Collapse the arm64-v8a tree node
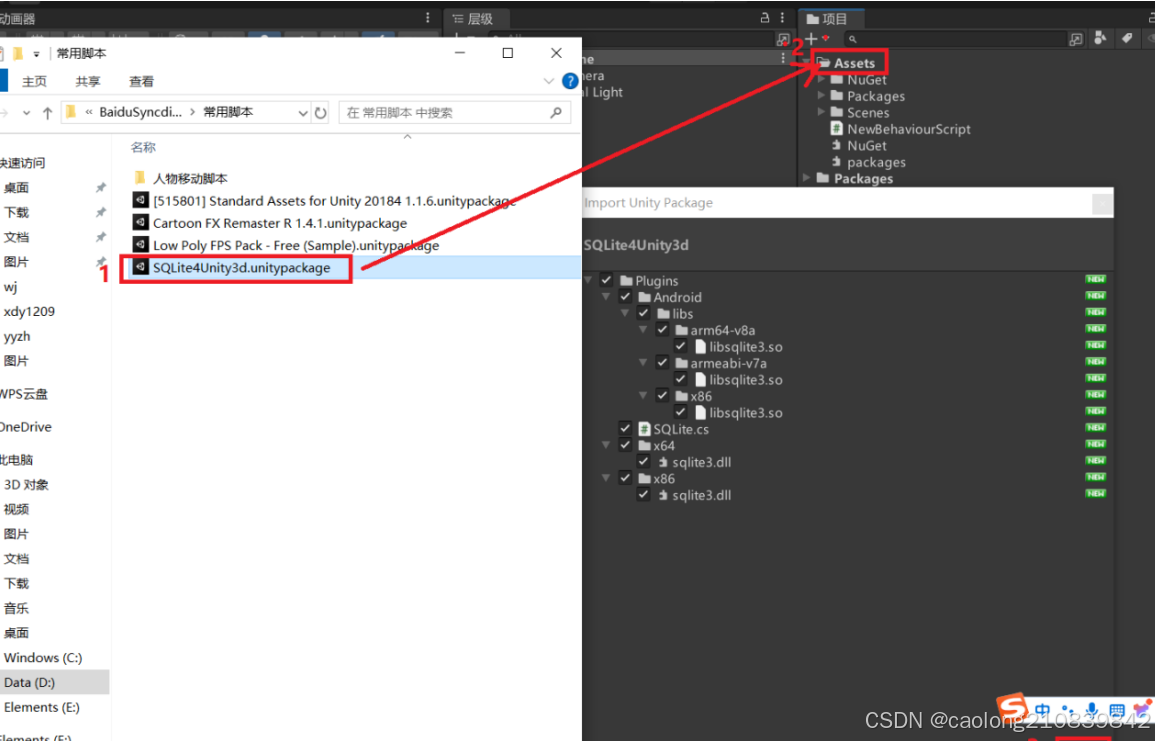 [643, 330]
